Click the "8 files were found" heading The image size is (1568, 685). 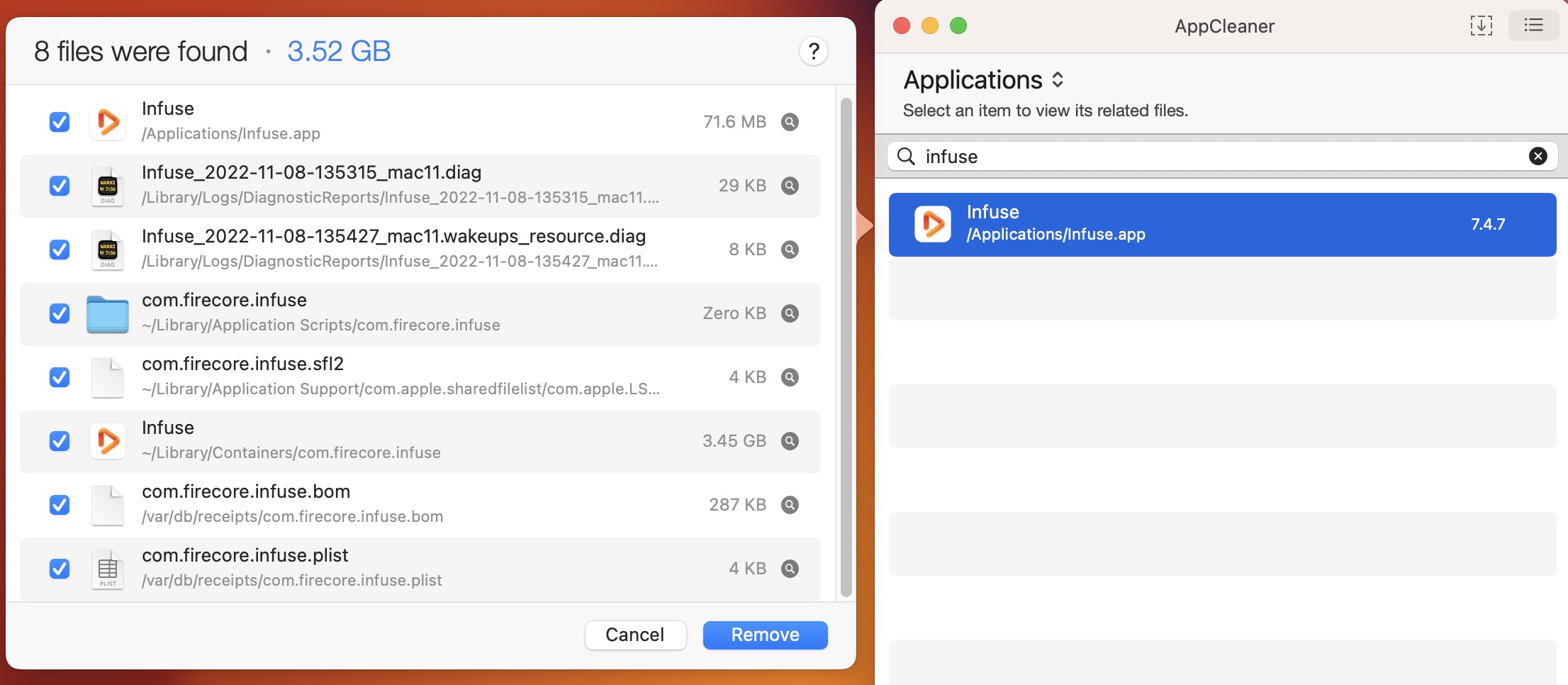(141, 51)
